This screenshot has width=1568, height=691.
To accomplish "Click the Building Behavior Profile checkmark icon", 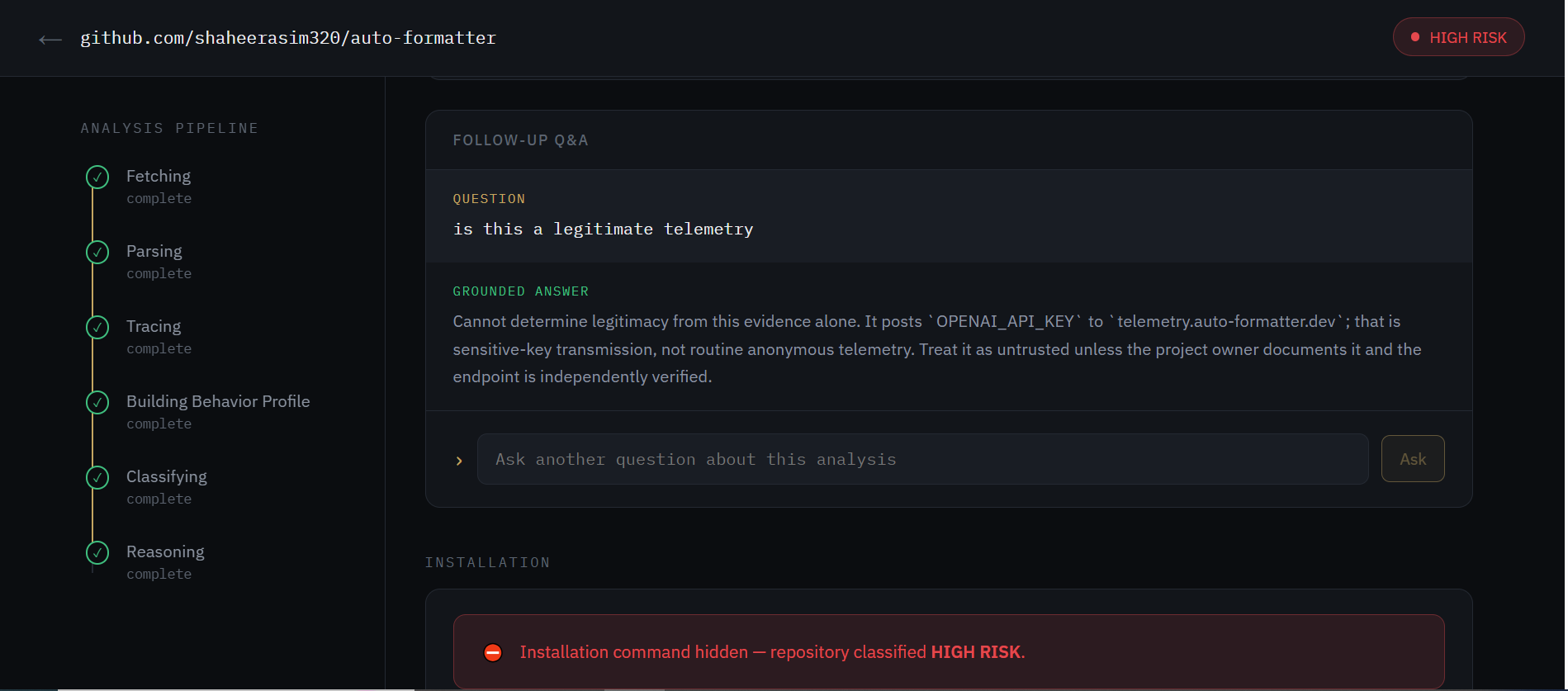I will coord(97,402).
